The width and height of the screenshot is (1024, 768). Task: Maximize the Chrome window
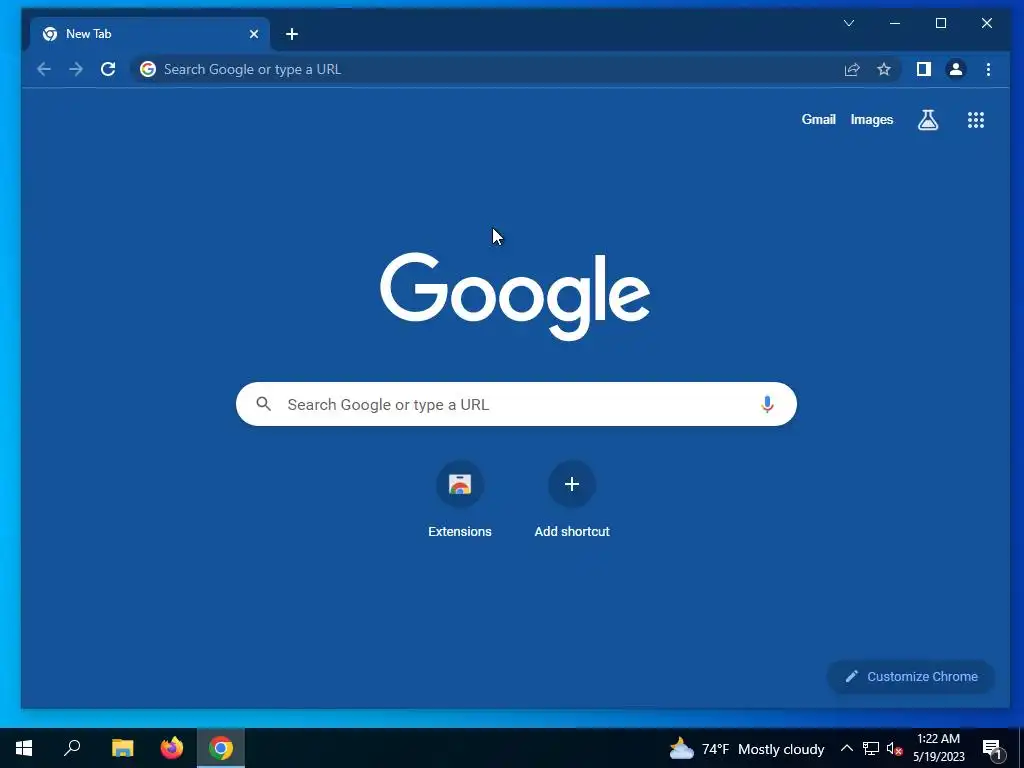[x=941, y=24]
